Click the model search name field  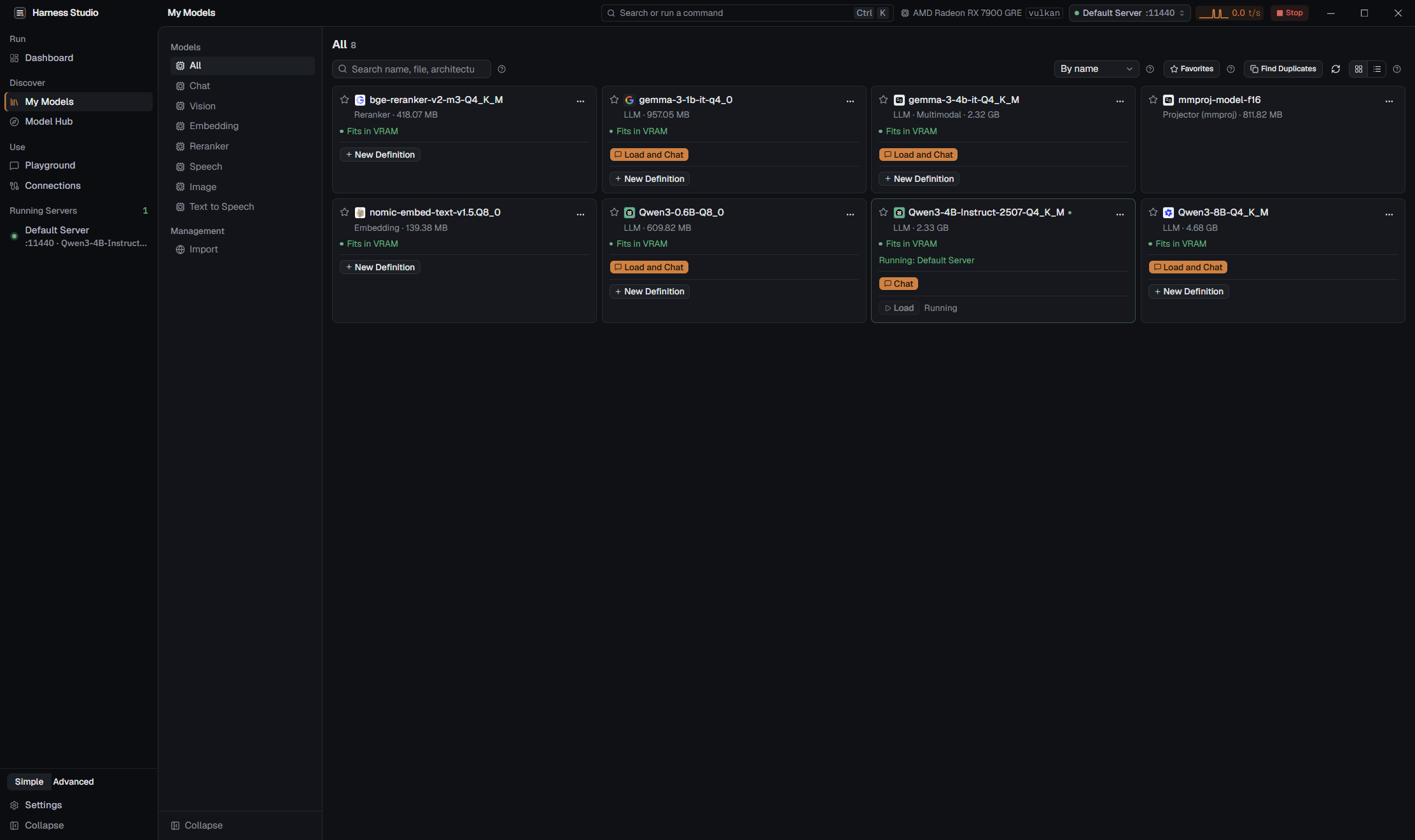coord(412,69)
